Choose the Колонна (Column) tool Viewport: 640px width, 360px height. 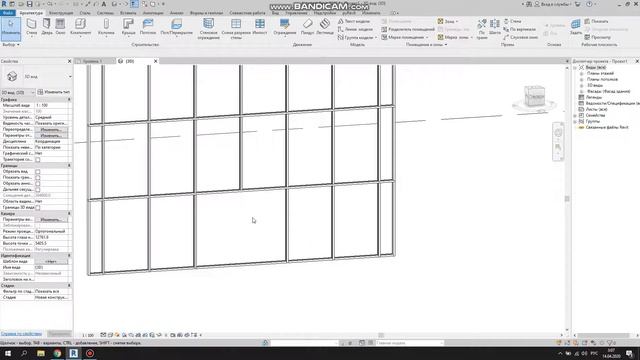point(106,27)
